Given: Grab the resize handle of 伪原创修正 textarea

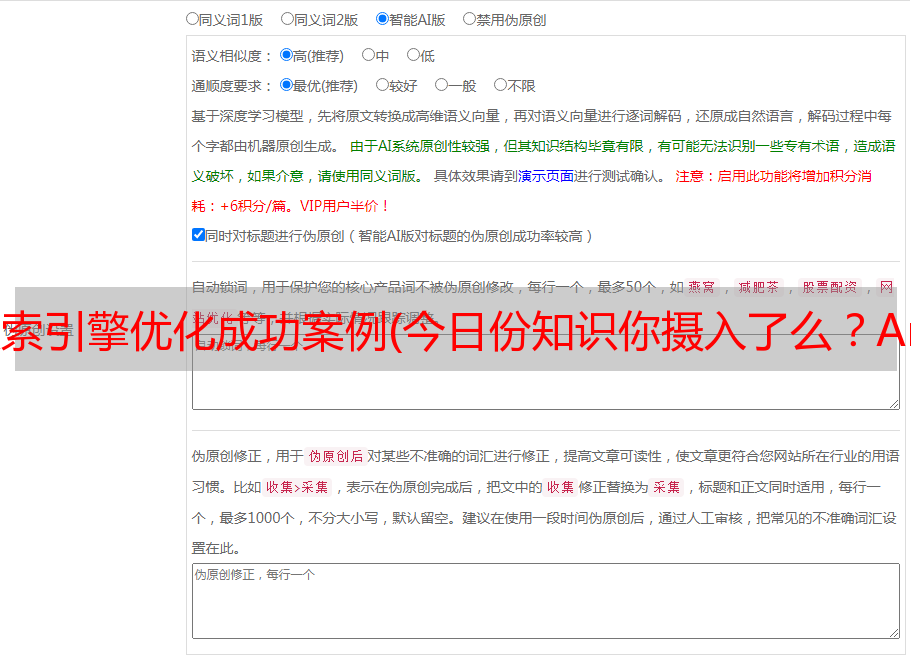Looking at the screenshot, I should [894, 633].
